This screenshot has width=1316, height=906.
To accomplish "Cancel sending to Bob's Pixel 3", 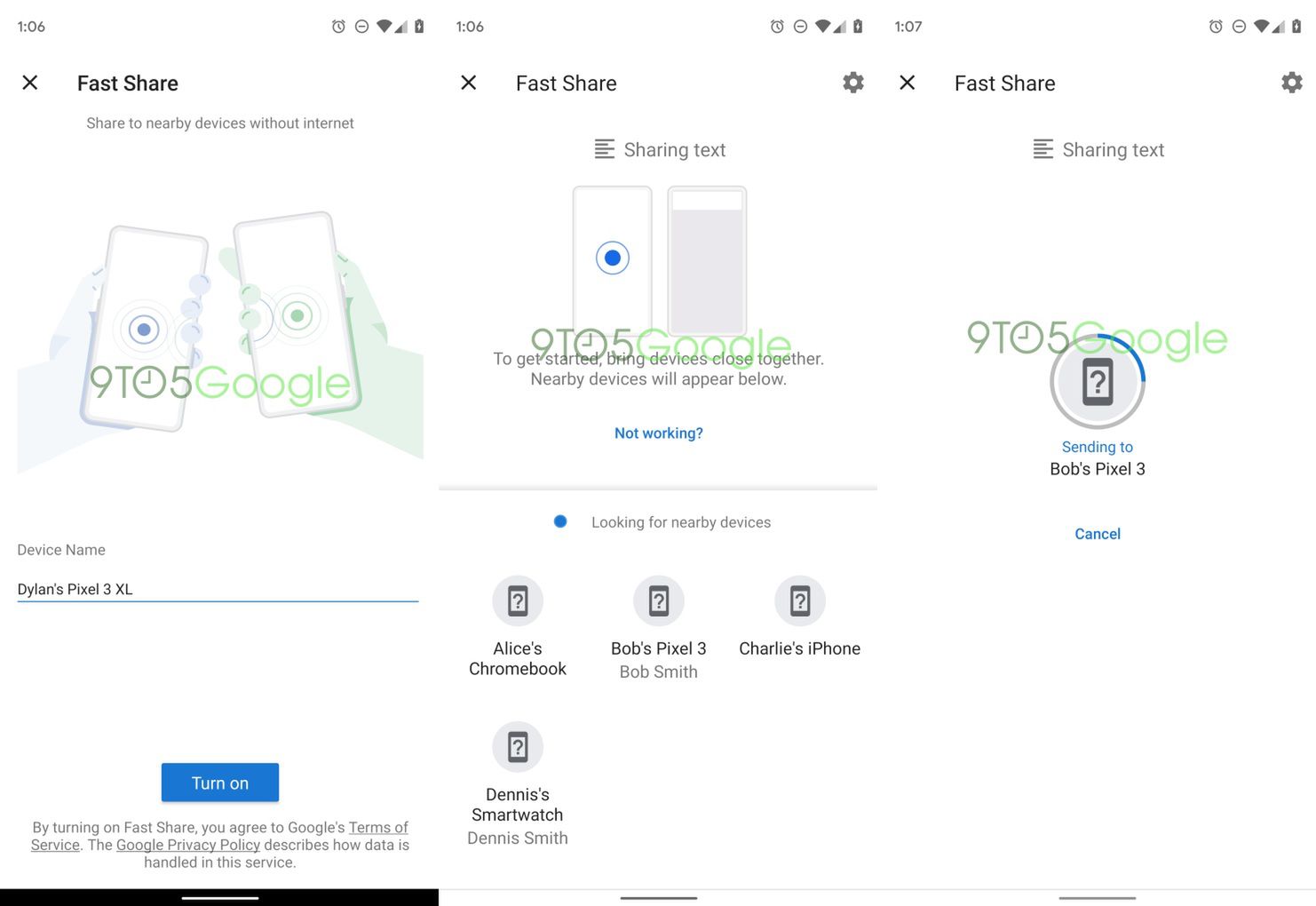I will coord(1098,533).
